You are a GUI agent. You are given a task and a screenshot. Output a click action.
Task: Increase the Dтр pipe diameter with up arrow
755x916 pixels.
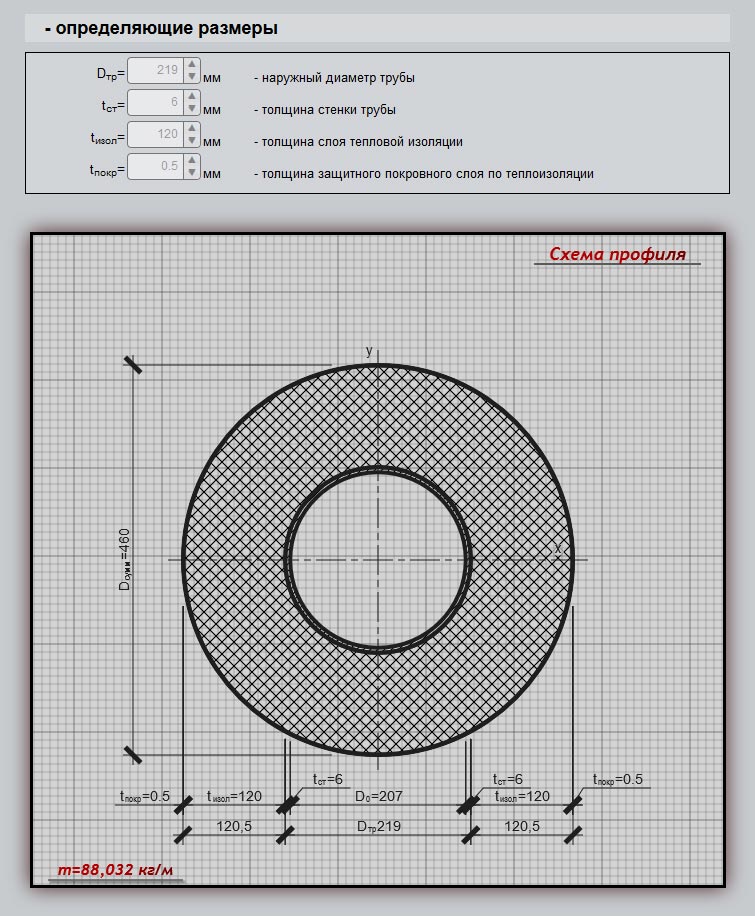coord(192,65)
